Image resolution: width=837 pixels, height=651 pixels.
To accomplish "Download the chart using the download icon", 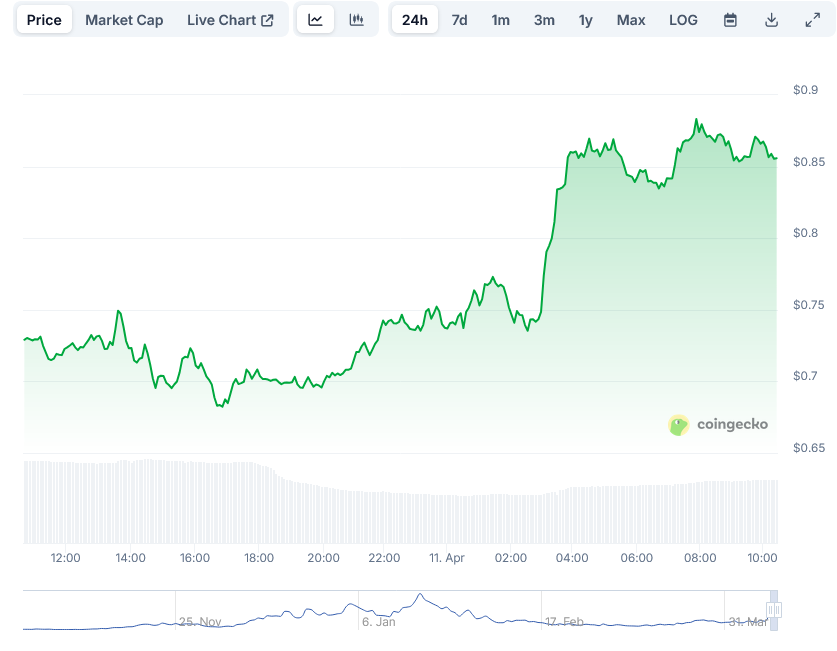I will coord(770,19).
